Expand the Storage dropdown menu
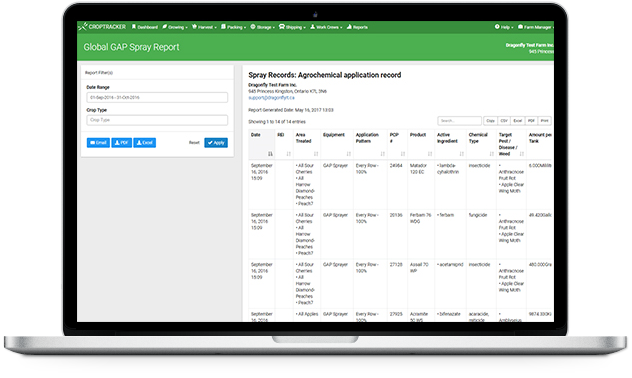 pos(262,27)
